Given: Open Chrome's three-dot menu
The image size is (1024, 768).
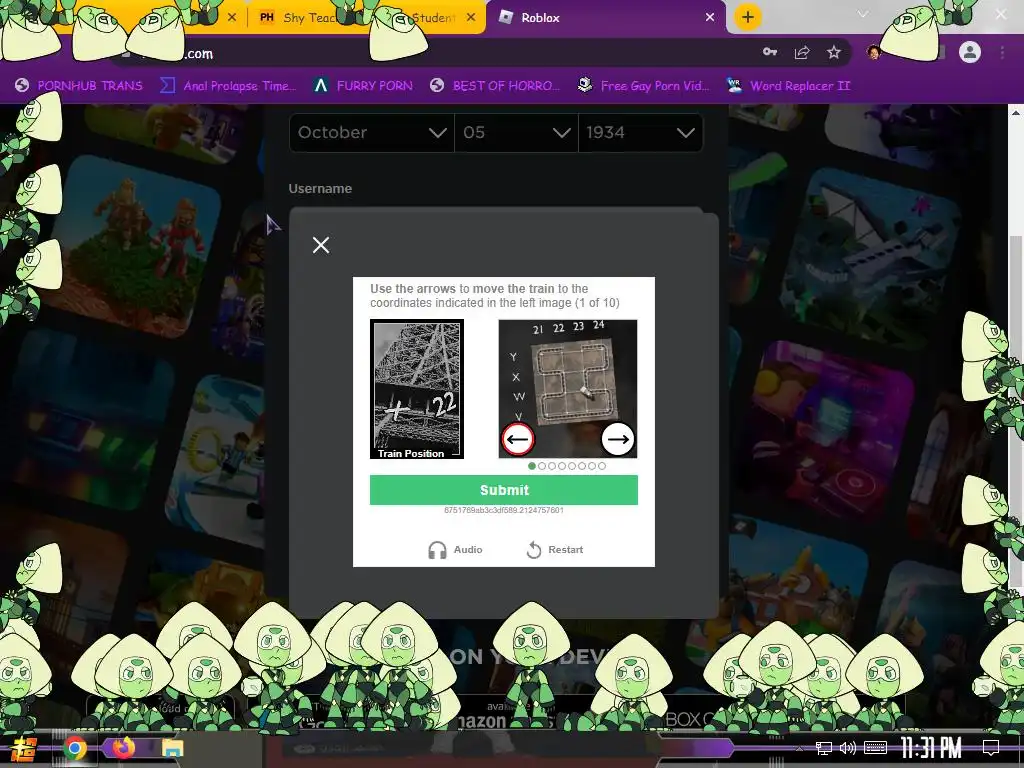Looking at the screenshot, I should (1002, 52).
